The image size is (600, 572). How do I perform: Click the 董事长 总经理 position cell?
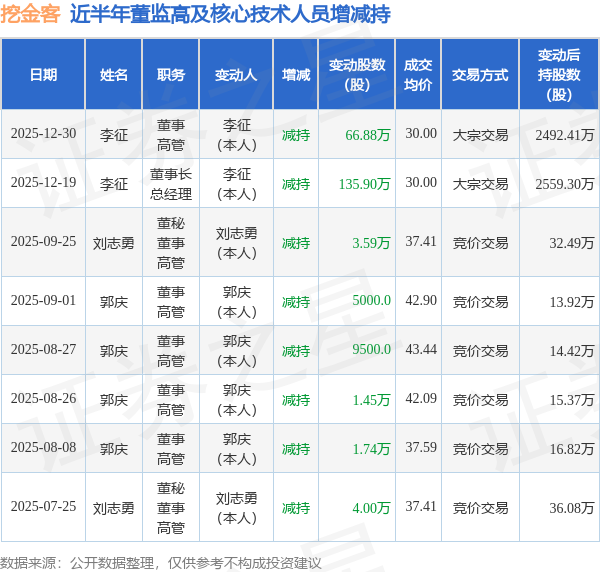(171, 183)
